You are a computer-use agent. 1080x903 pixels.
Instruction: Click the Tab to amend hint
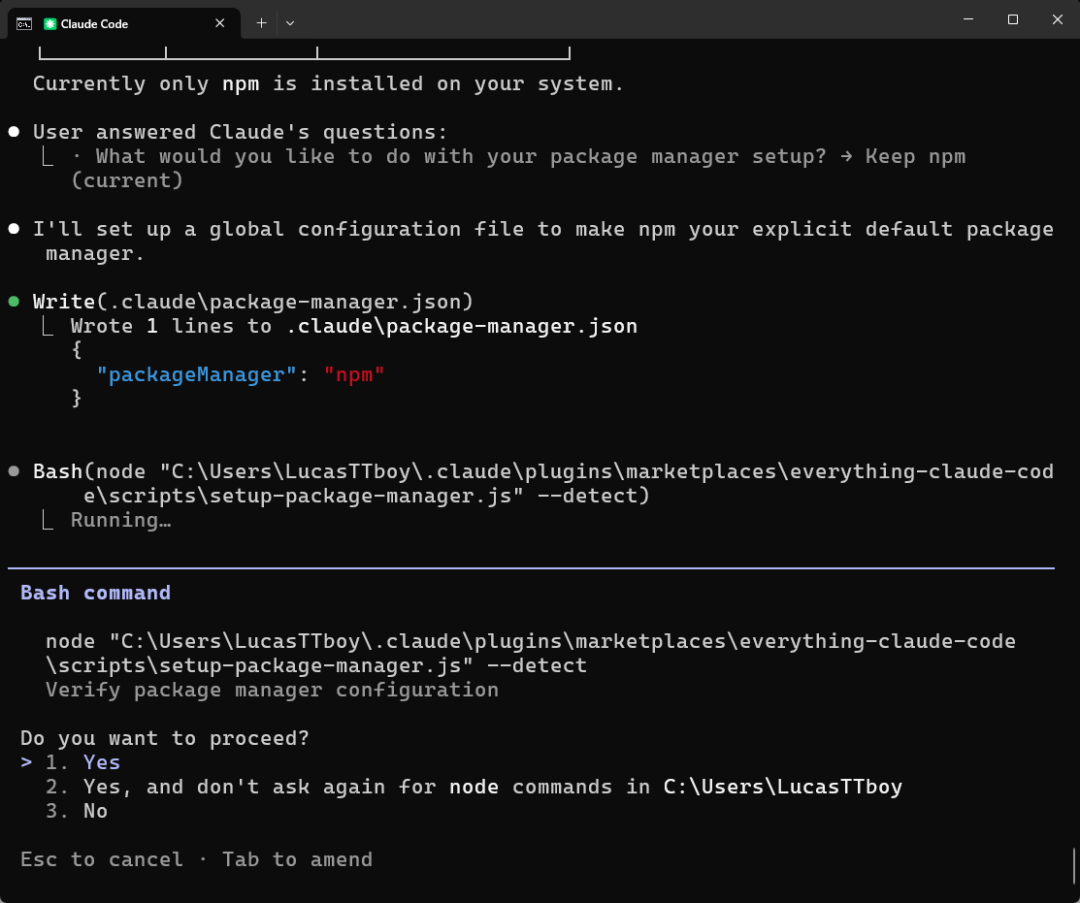pyautogui.click(x=297, y=860)
